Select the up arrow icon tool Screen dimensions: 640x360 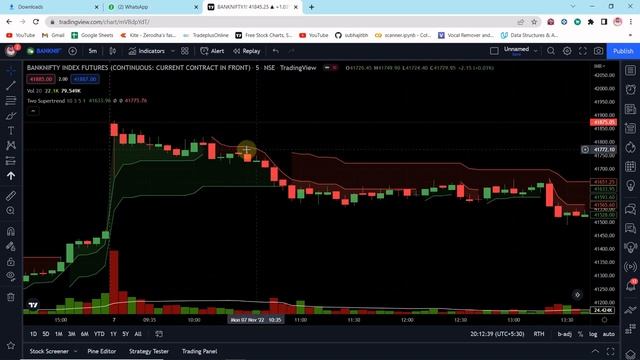click(11, 176)
